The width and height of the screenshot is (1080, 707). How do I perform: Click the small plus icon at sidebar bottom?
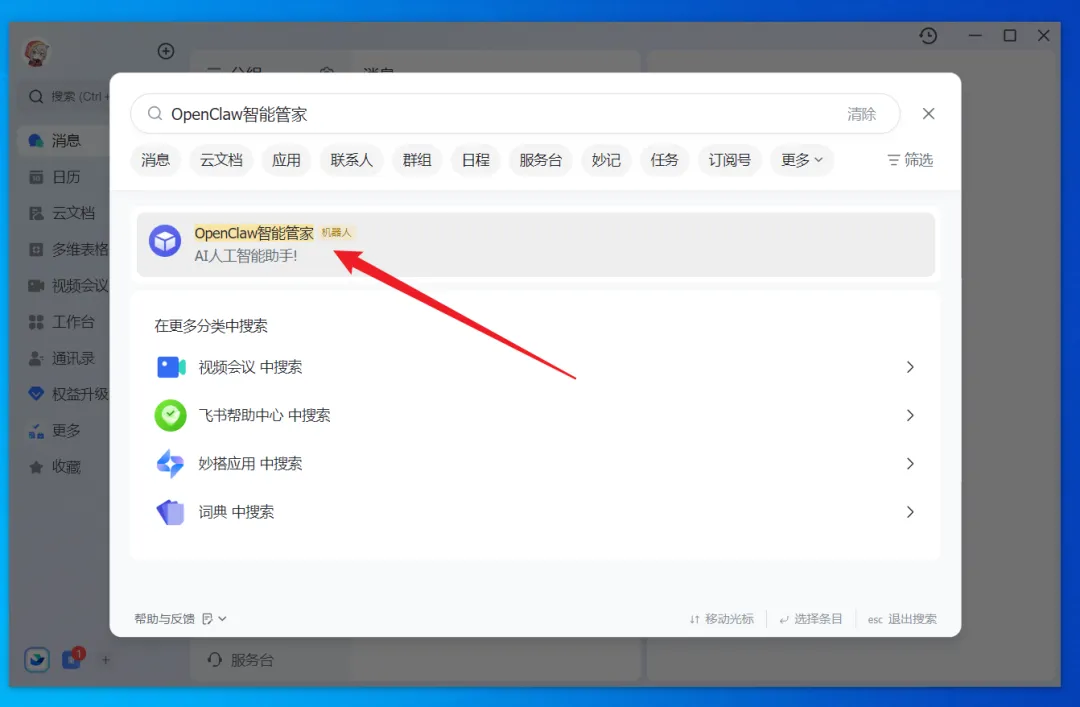coord(105,660)
